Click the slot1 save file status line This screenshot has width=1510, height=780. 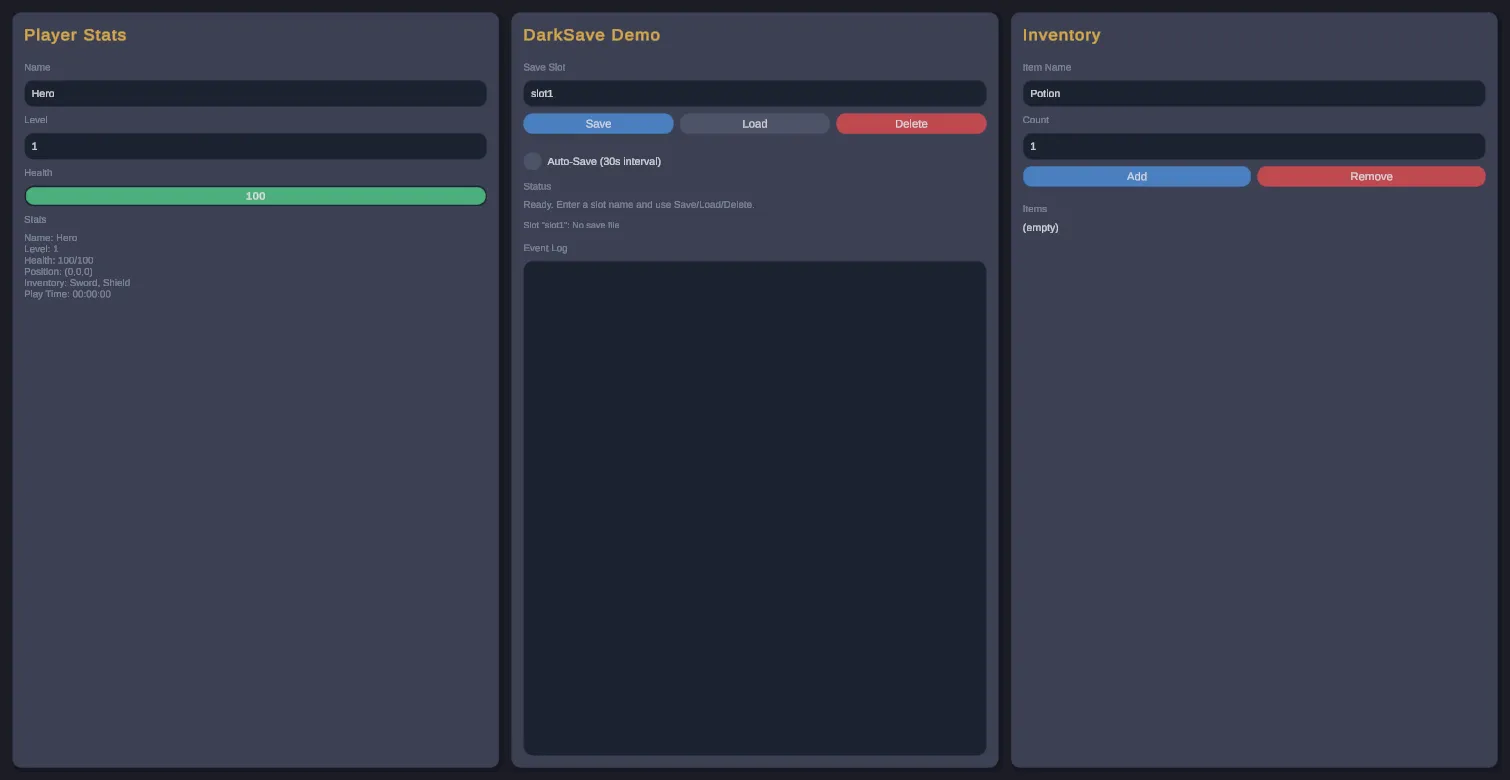coord(571,224)
